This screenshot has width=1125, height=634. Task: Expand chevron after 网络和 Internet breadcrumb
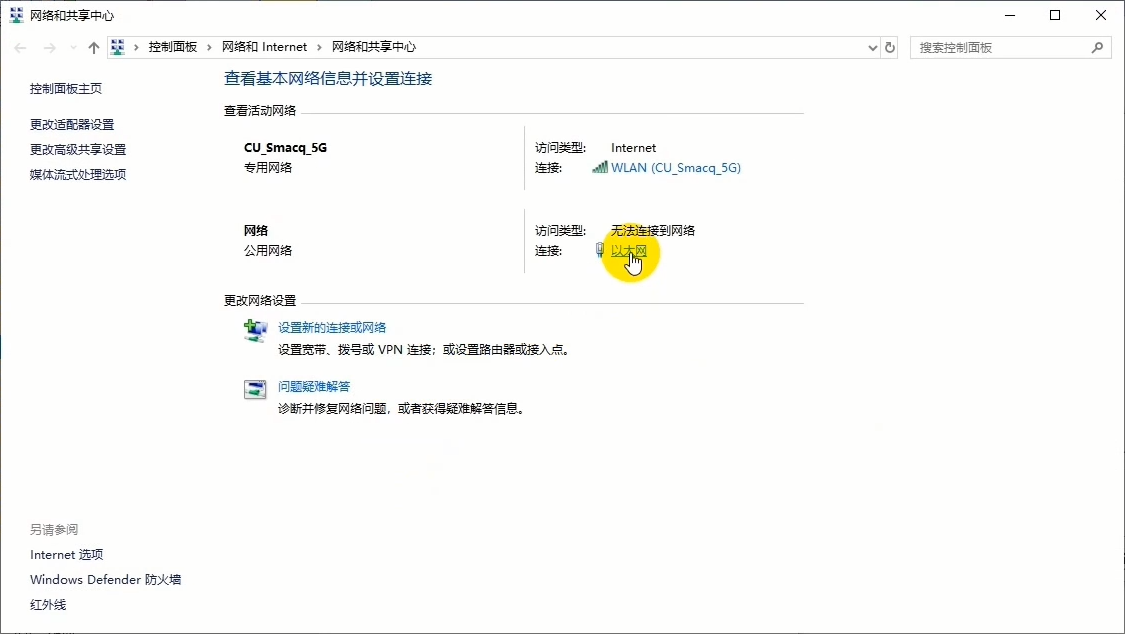point(319,47)
